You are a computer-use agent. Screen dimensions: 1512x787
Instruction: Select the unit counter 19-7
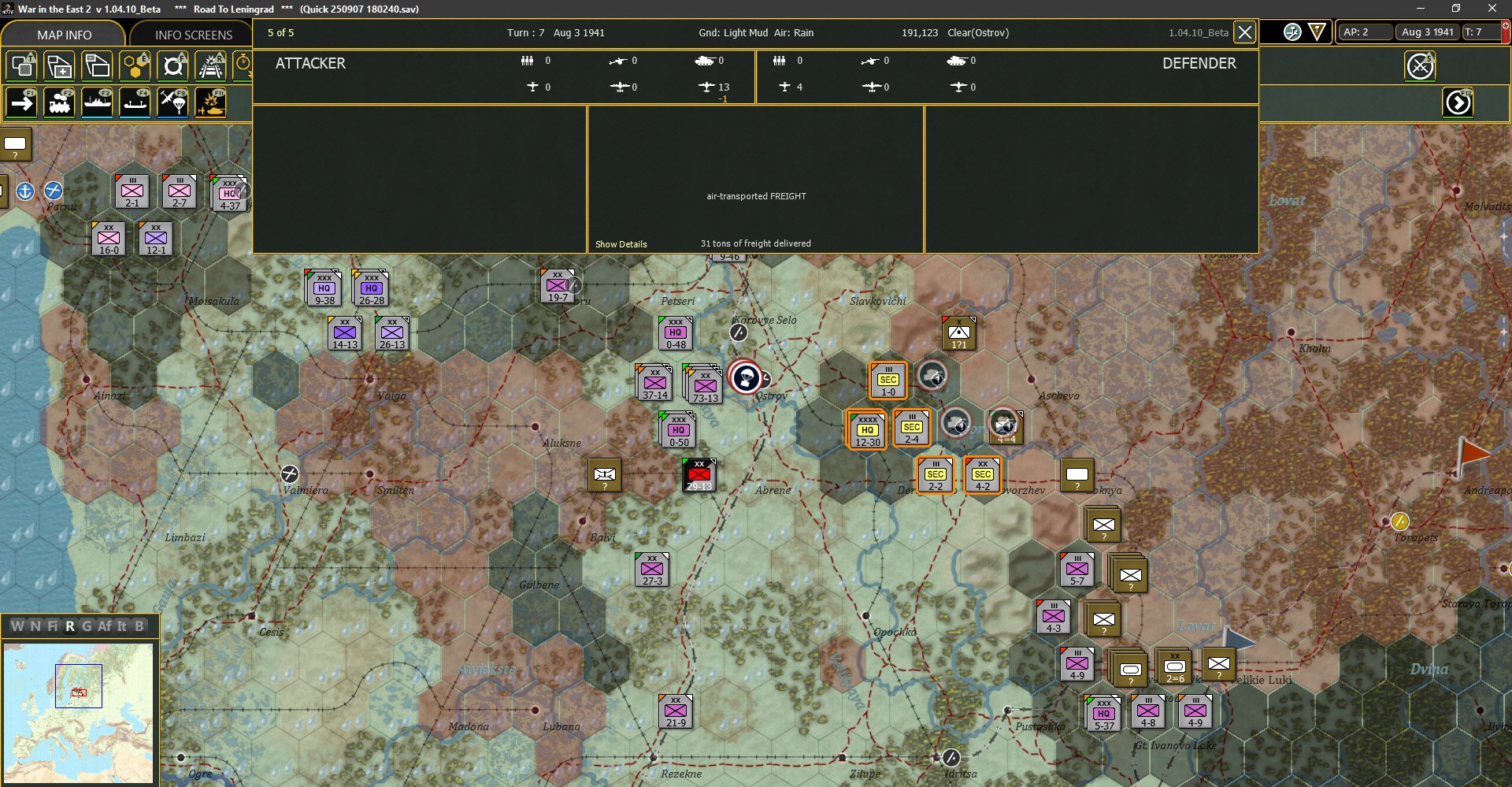coord(558,286)
